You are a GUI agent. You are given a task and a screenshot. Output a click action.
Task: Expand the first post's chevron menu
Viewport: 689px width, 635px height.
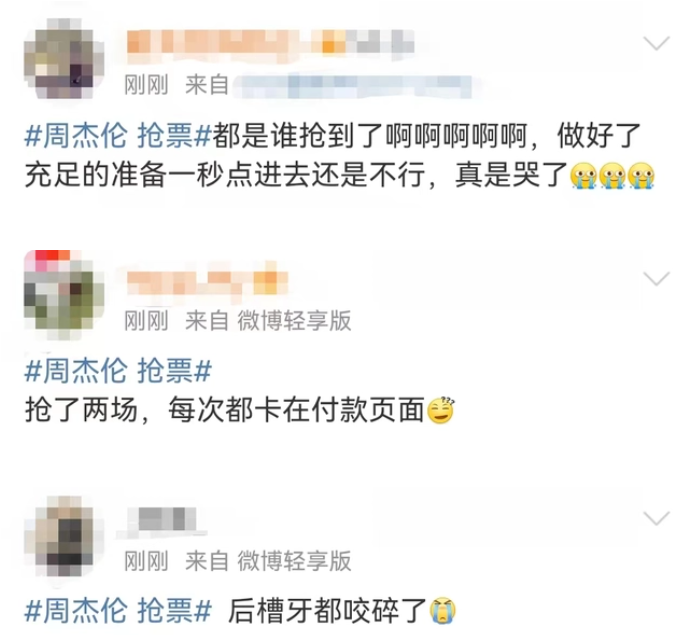click(656, 44)
